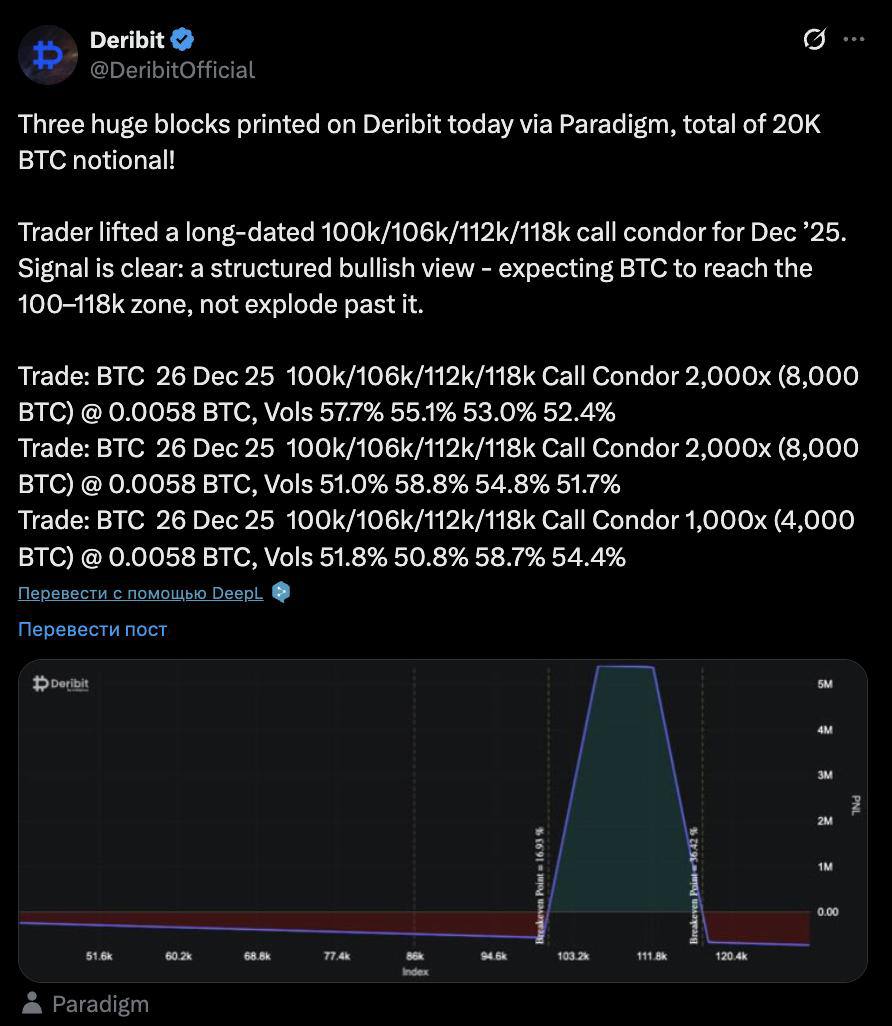Click "Перевести с помощью DeepL" link
The height and width of the screenshot is (1026, 892).
coord(140,593)
